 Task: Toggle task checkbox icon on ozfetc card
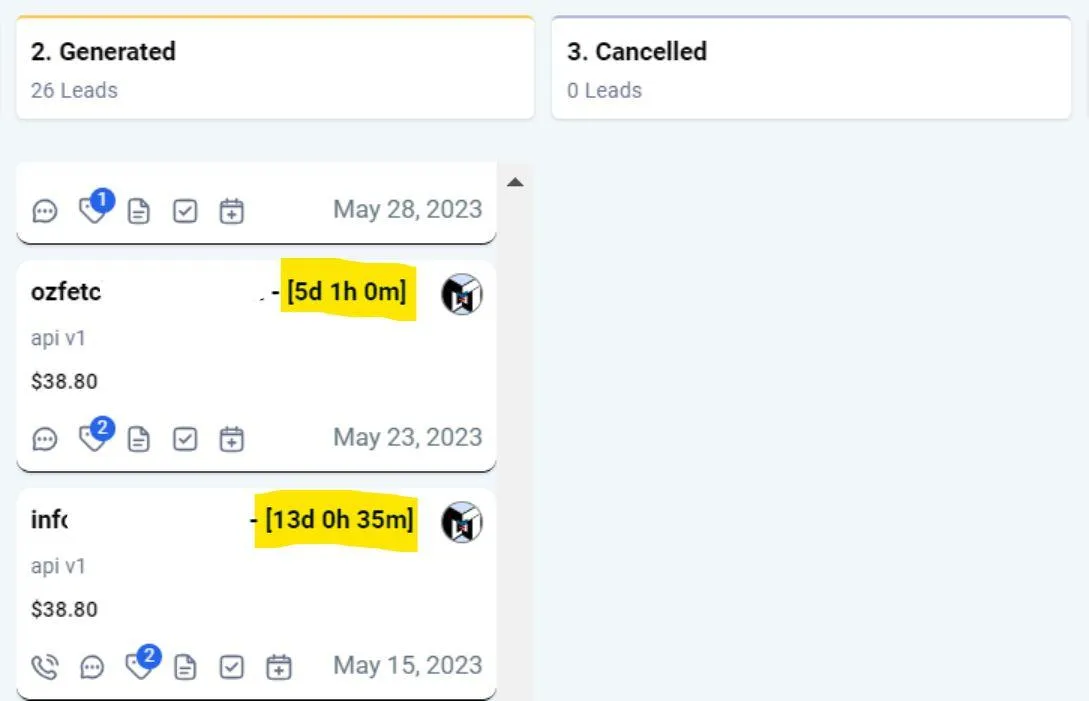click(185, 439)
